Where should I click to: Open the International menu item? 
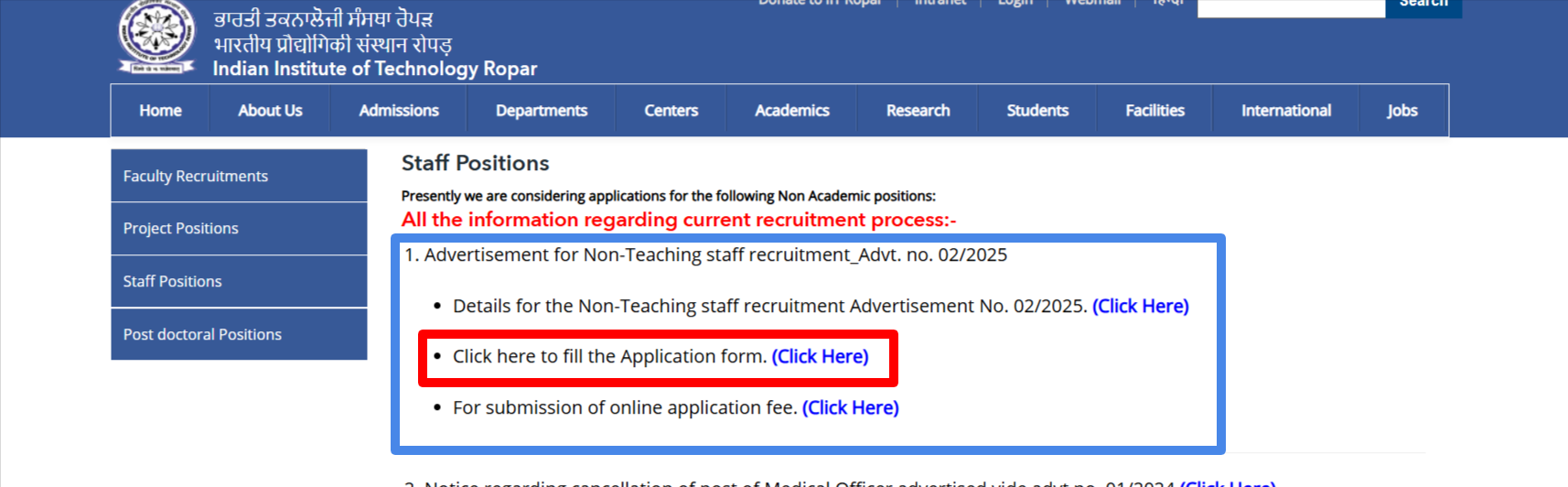pos(1285,111)
